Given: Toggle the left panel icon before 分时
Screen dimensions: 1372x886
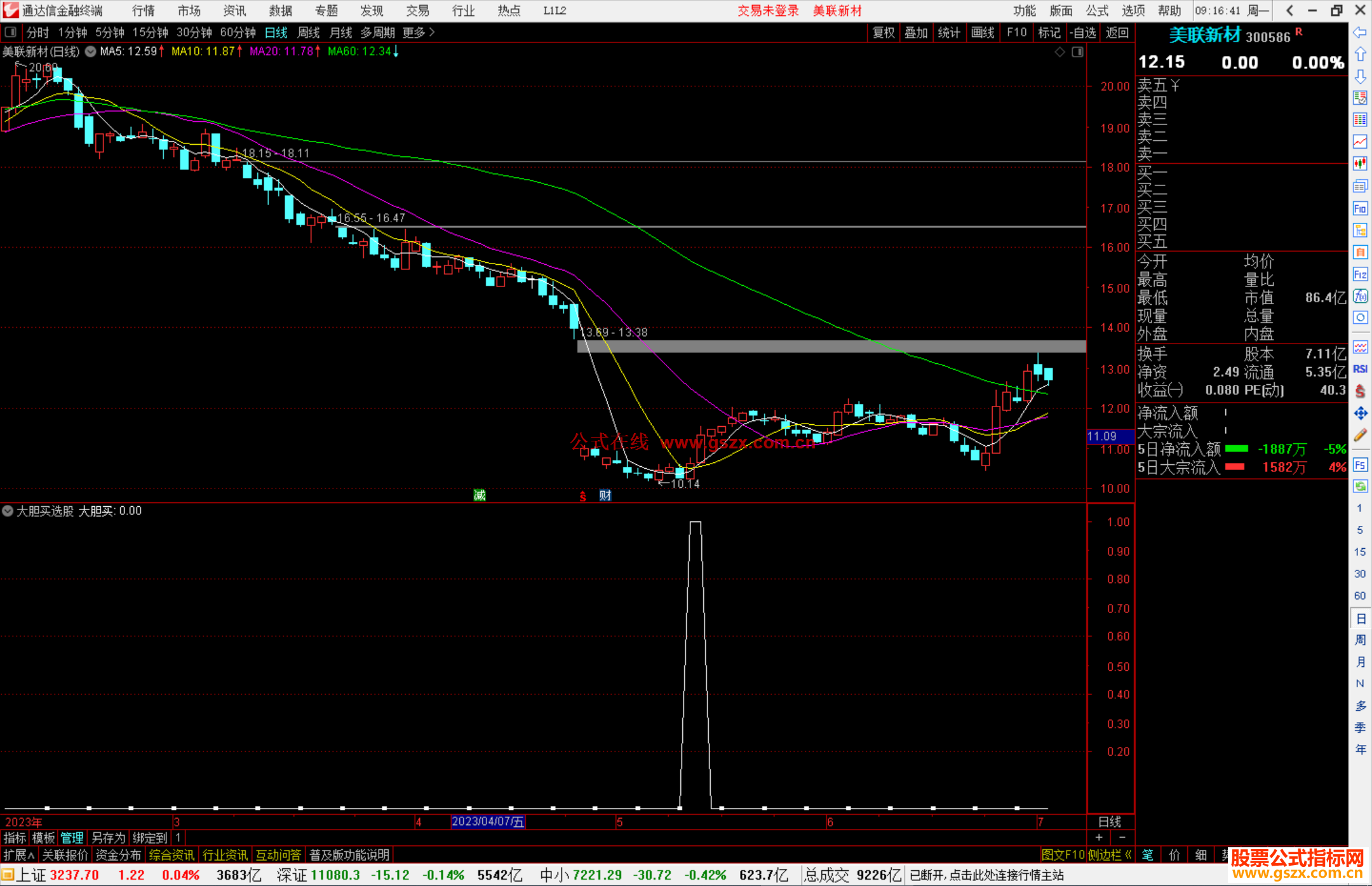Looking at the screenshot, I should point(11,32).
